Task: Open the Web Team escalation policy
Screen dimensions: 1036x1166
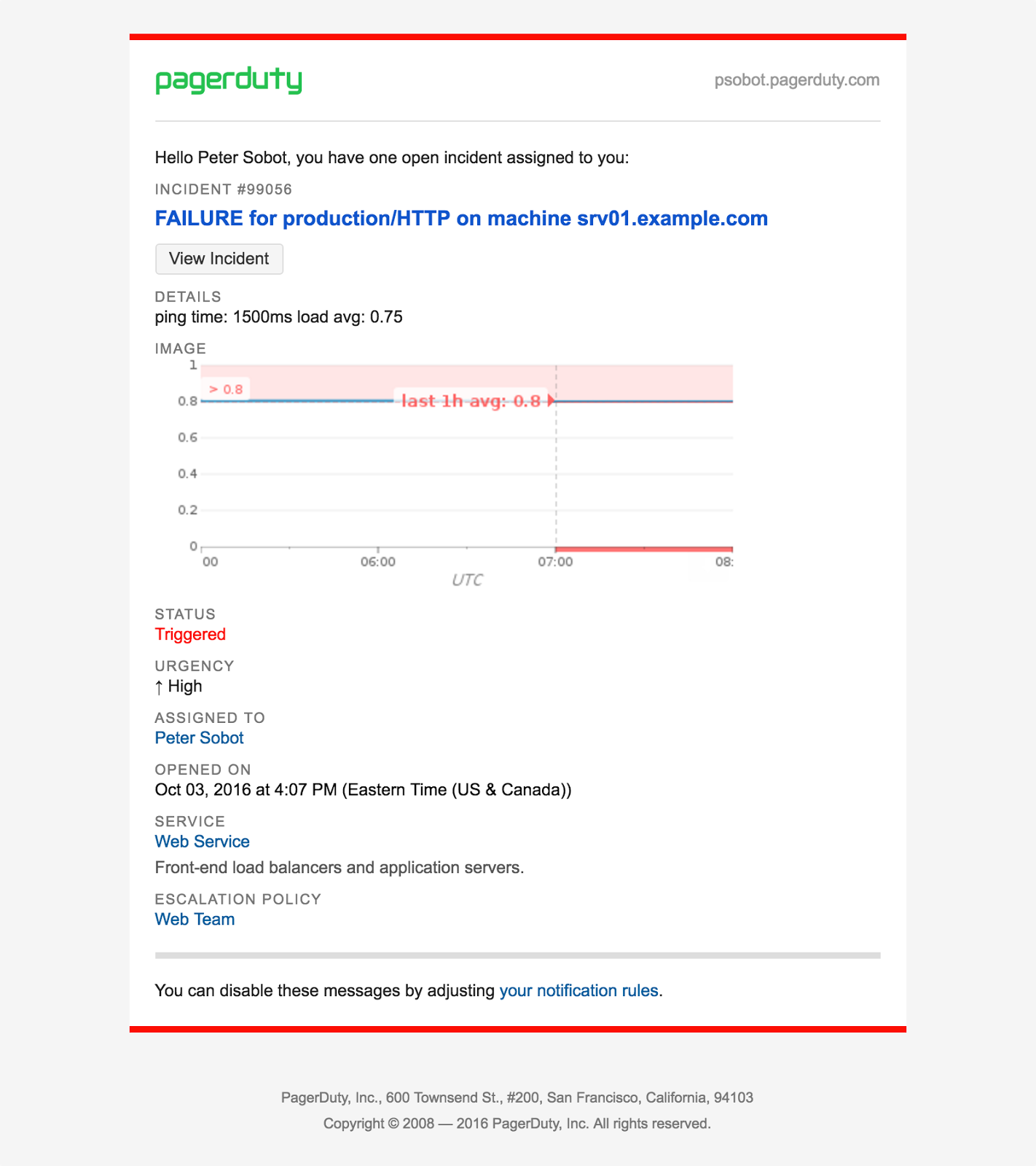Action: pos(194,919)
